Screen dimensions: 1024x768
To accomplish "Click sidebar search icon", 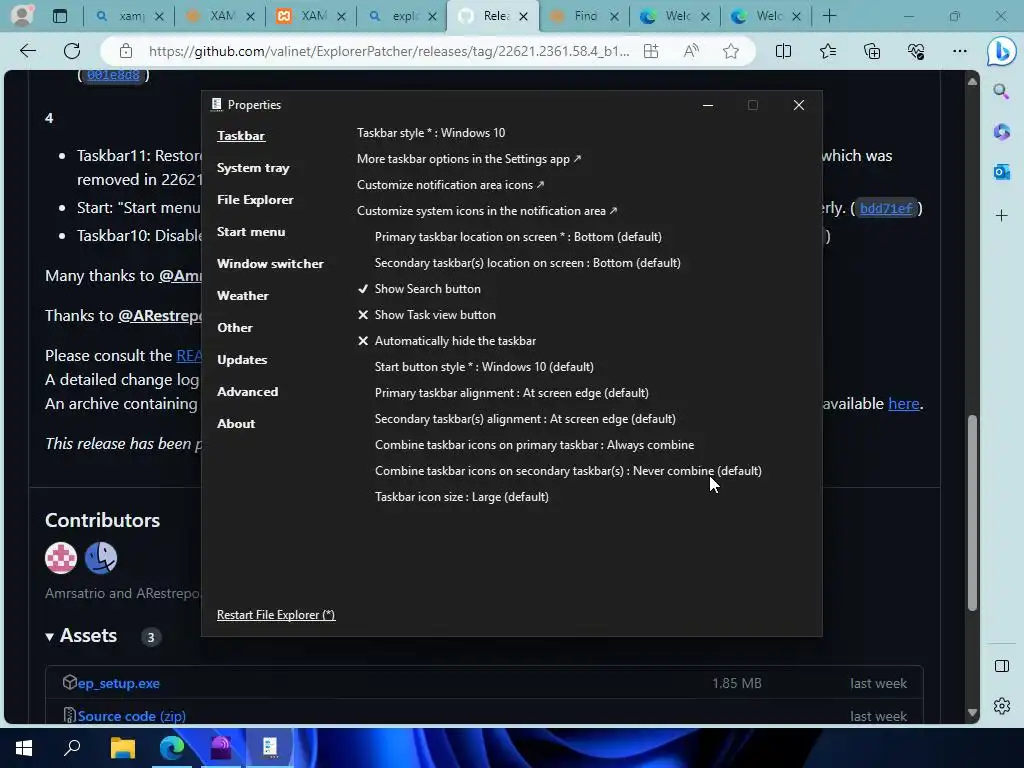I will pos(1001,91).
